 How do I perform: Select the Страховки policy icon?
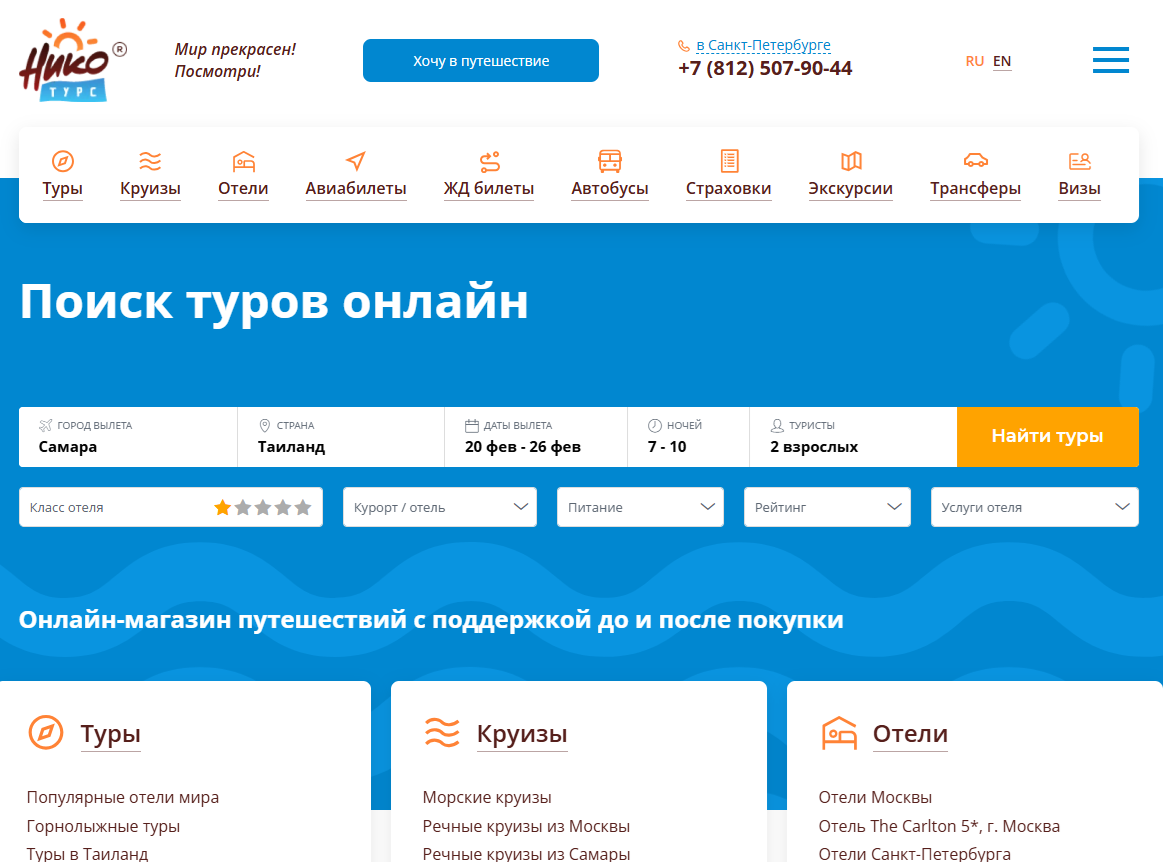point(729,159)
